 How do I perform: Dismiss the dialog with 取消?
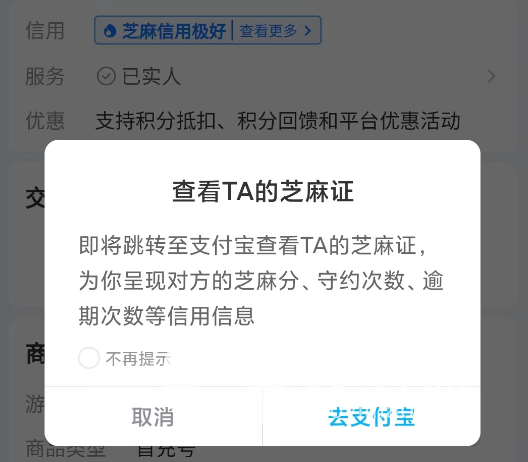(x=153, y=417)
